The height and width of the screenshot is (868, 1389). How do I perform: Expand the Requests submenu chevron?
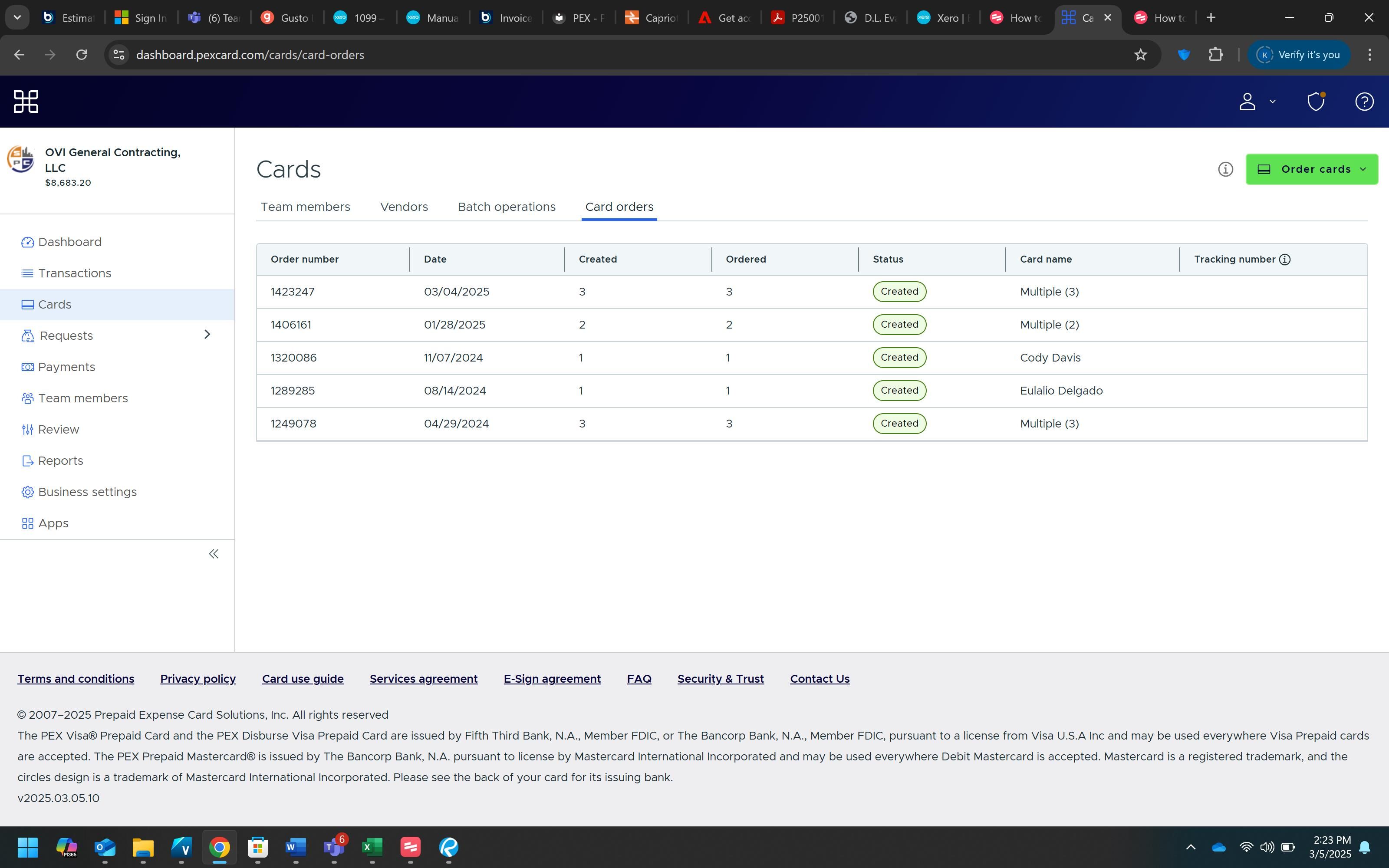207,335
